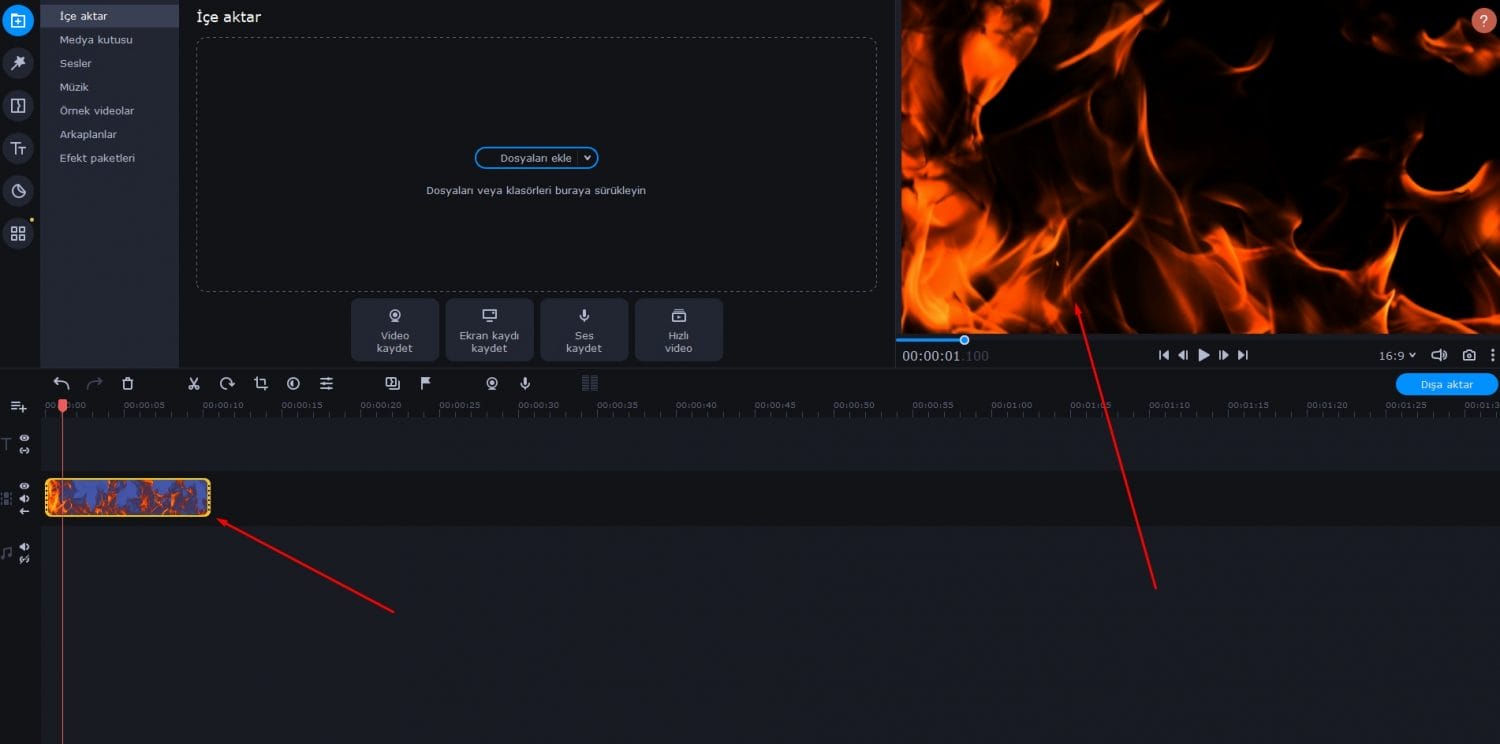Take a snapshot with the camera icon
The height and width of the screenshot is (744, 1500).
1468,355
